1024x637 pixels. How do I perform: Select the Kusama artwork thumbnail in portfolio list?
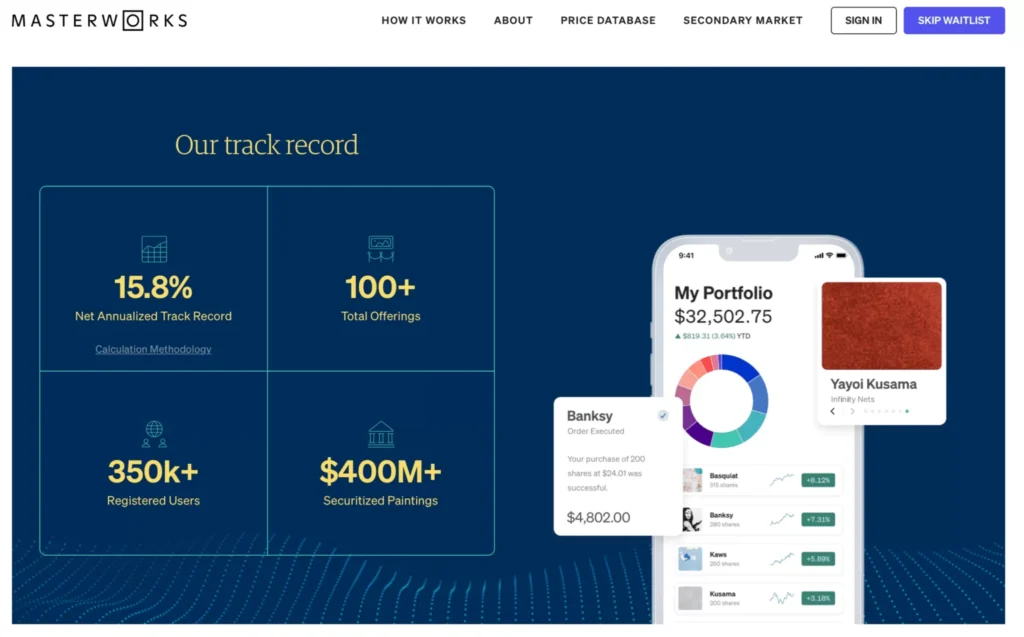(690, 598)
